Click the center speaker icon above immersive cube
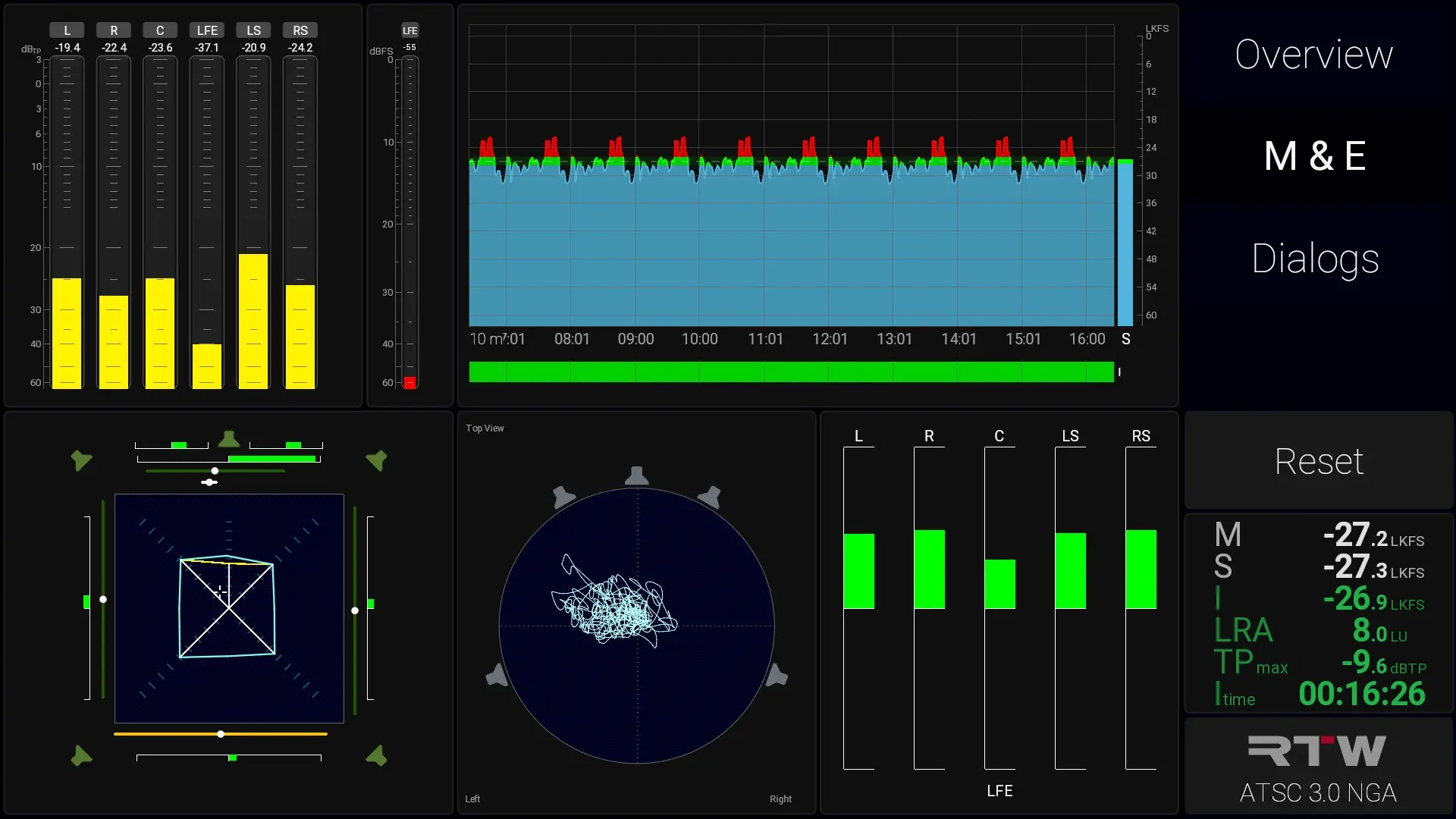 coord(228,439)
